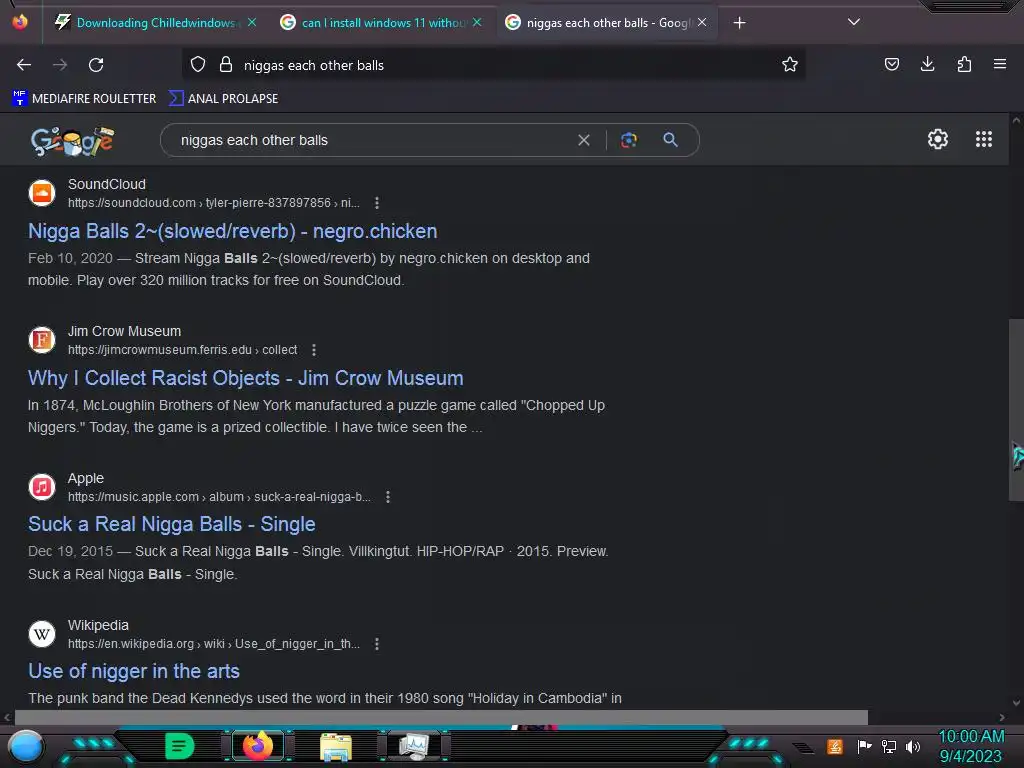Image resolution: width=1024 pixels, height=768 pixels.
Task: Click the scroll-down arrow of the page
Action: click(1016, 703)
